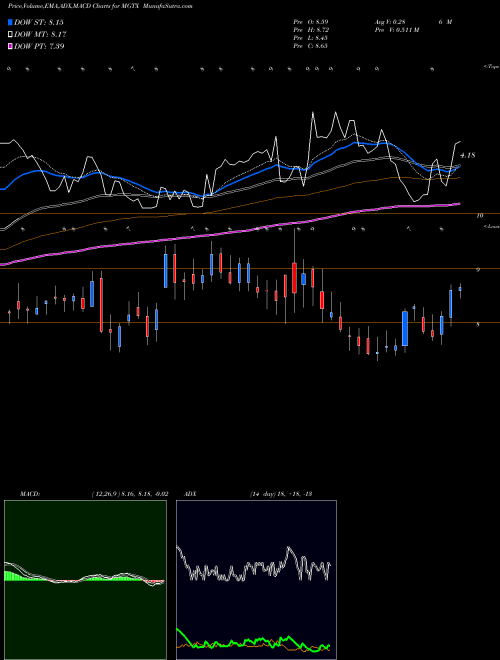Click the MACD parameters '(12,26,9) 8.16, 8.18, -0.02'

tap(130, 494)
